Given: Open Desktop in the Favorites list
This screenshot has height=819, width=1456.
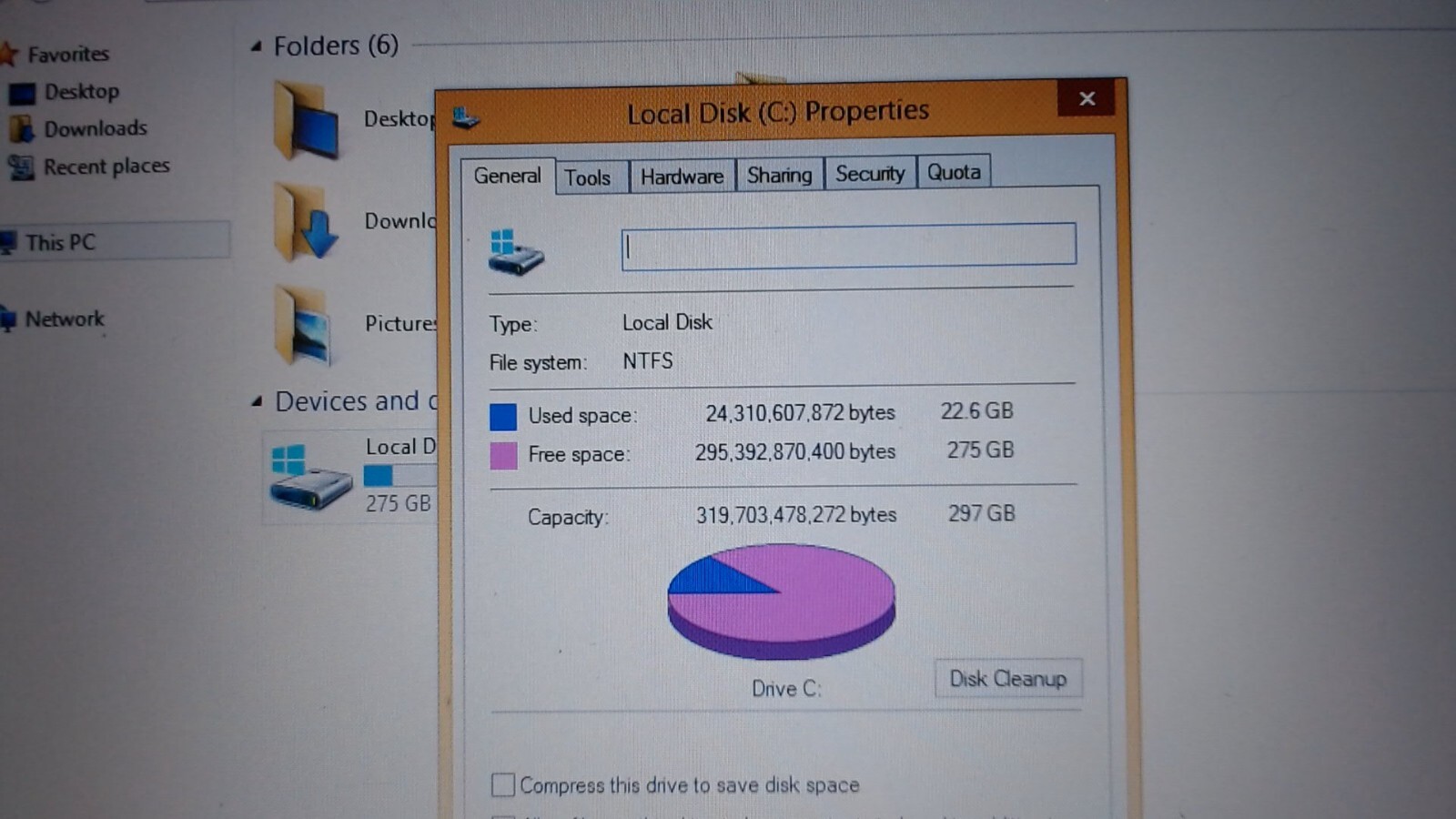Looking at the screenshot, I should tap(82, 92).
